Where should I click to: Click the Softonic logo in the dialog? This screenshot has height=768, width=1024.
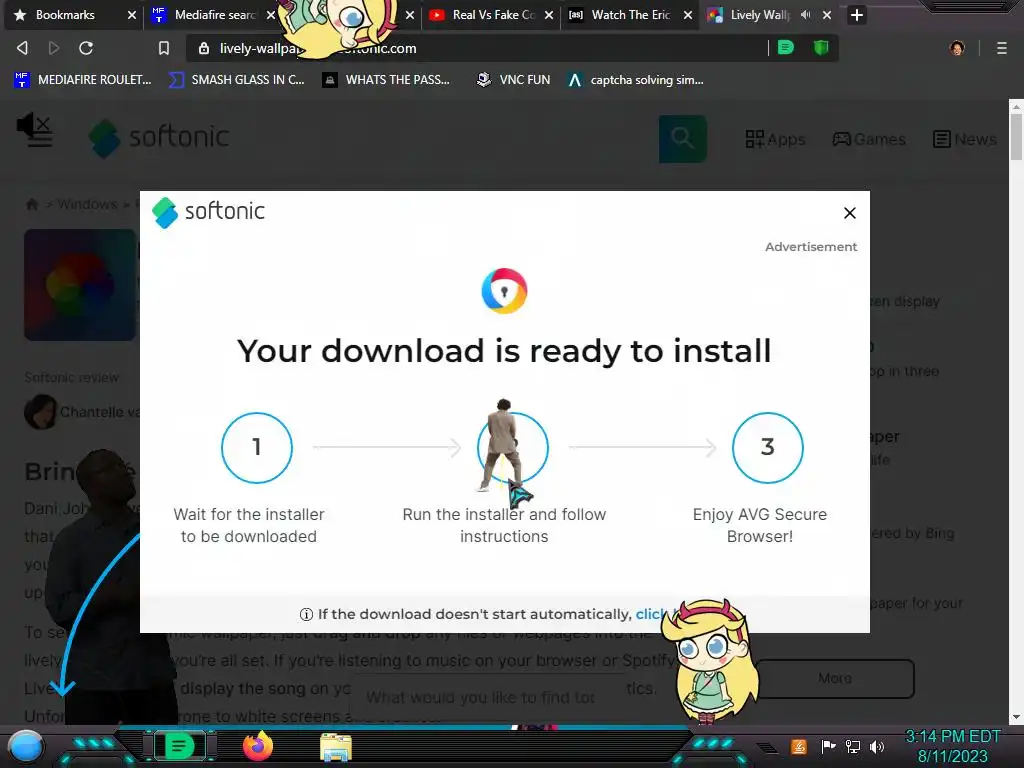click(x=208, y=212)
